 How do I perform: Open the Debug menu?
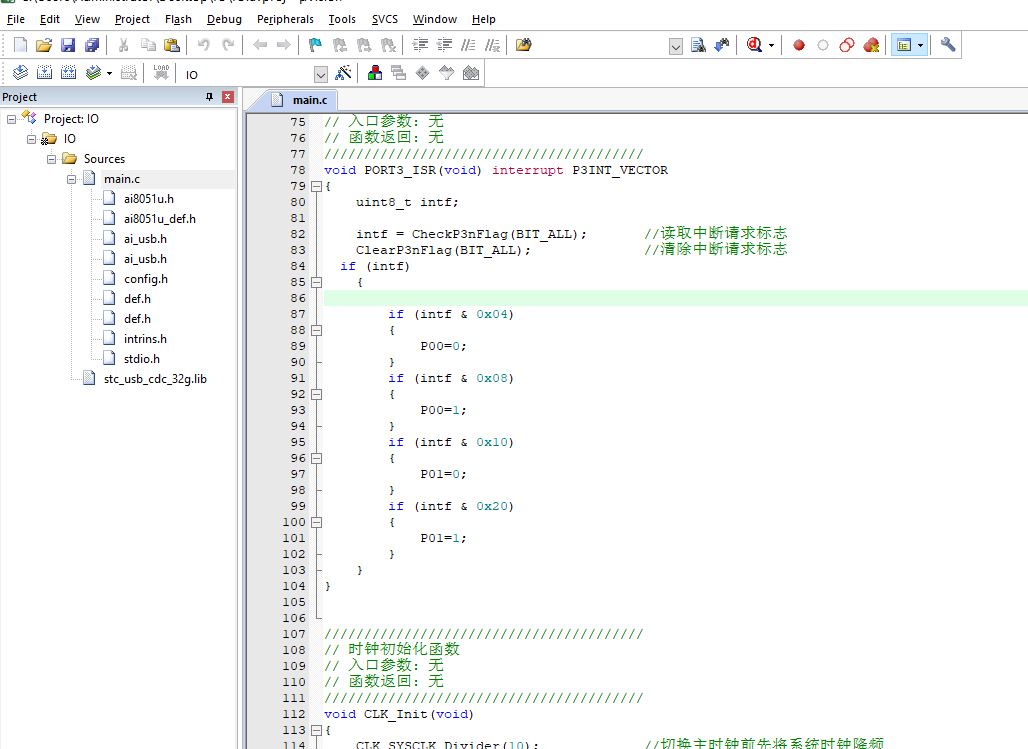[224, 19]
